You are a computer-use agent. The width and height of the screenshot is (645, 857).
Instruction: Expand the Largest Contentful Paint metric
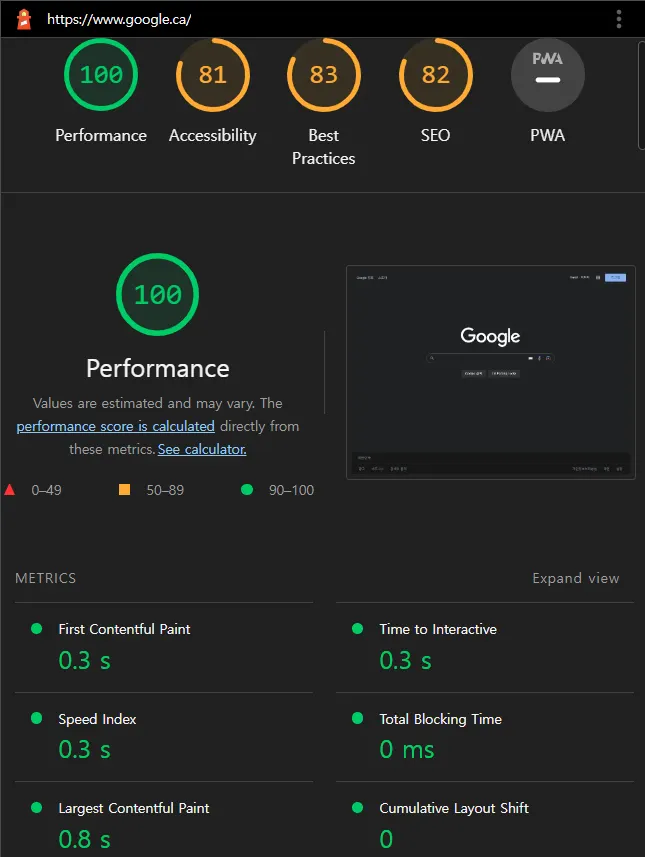coord(134,808)
